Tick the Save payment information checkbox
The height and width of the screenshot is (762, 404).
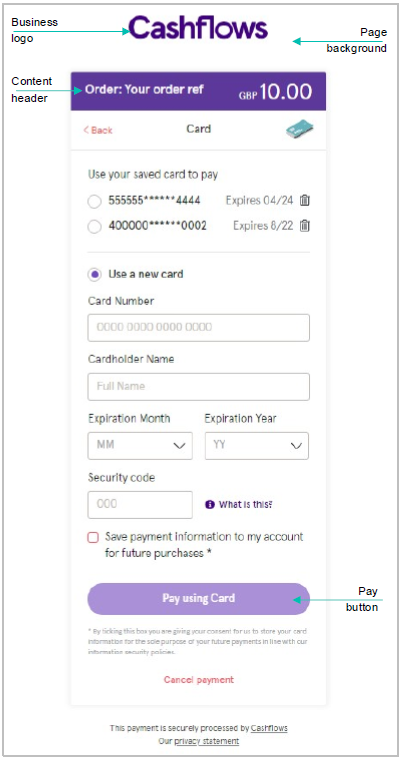tap(93, 537)
